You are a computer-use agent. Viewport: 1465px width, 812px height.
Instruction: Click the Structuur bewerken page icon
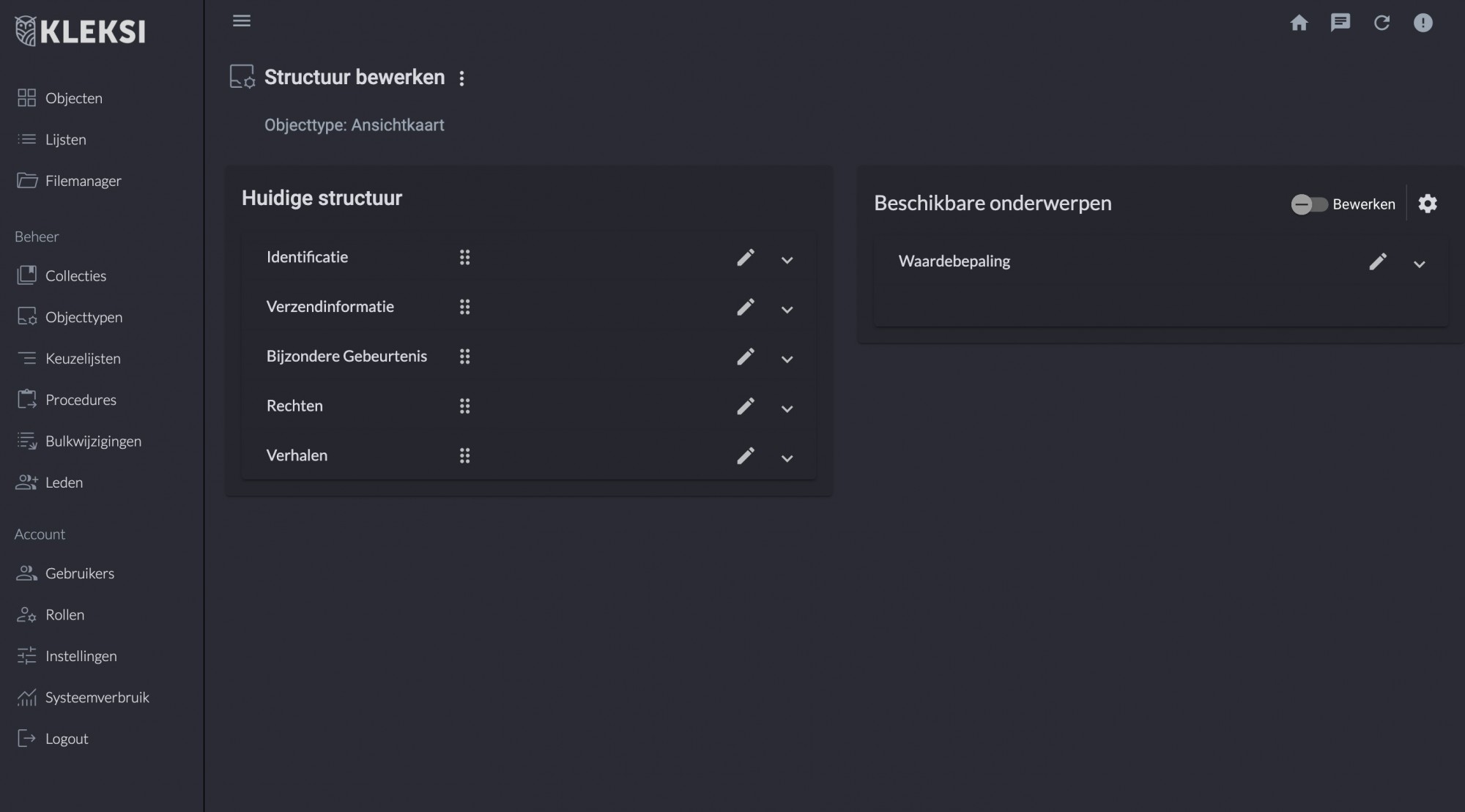tap(240, 75)
